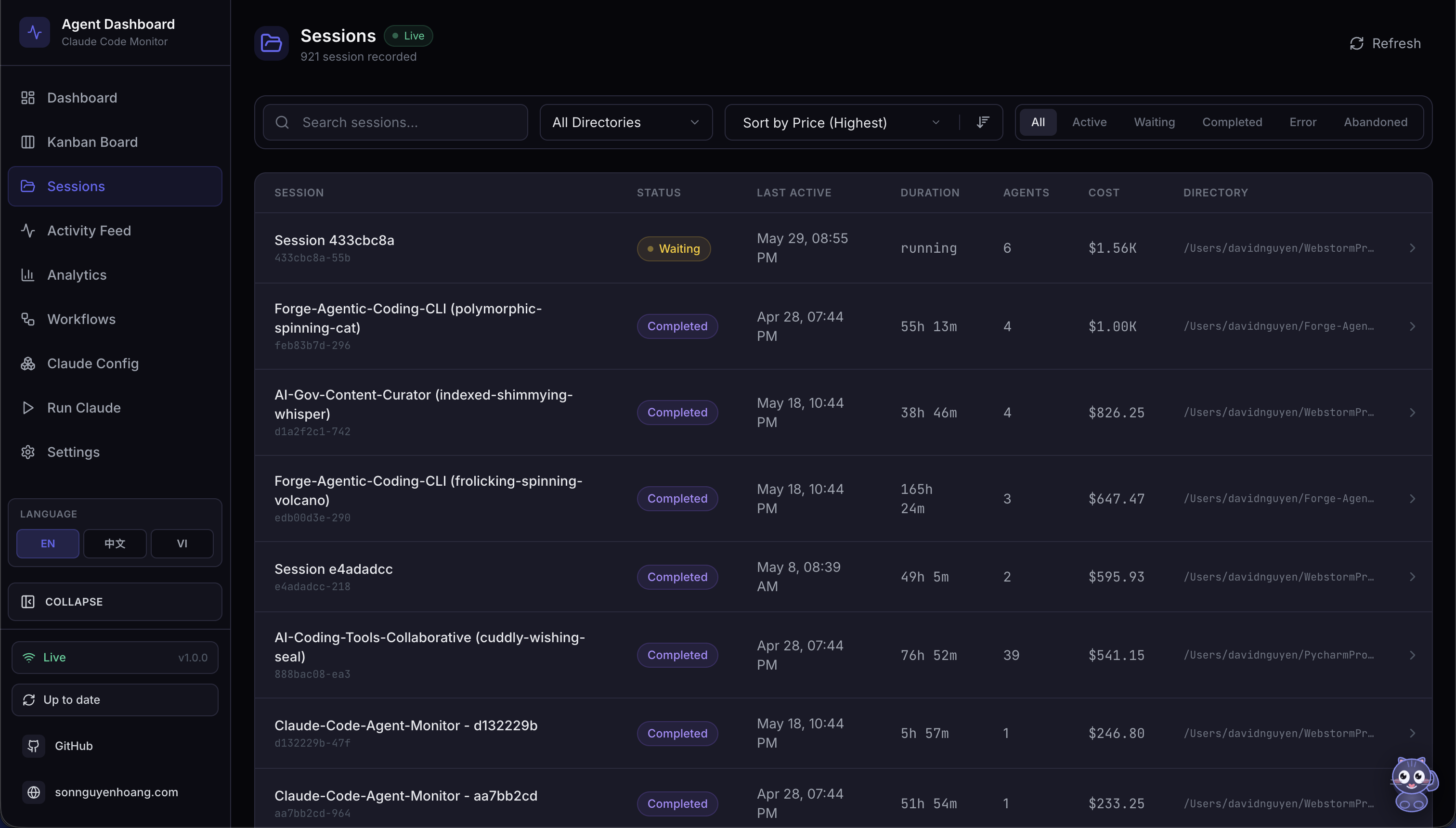This screenshot has width=1456, height=828.
Task: Click Claude-Code-Agent-Monitor - aa7bb2cd title
Action: coord(405,796)
